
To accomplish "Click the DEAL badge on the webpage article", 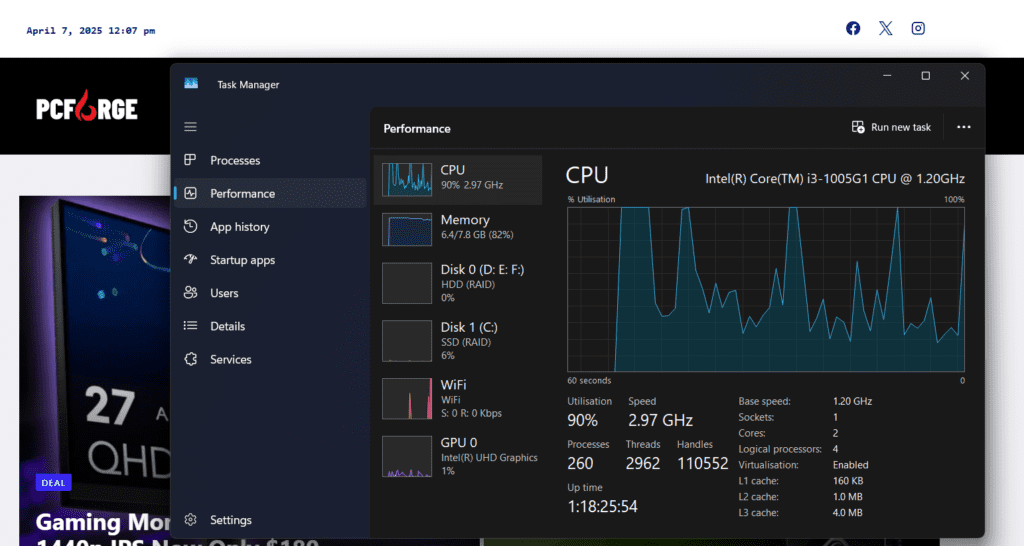I will coord(53,483).
